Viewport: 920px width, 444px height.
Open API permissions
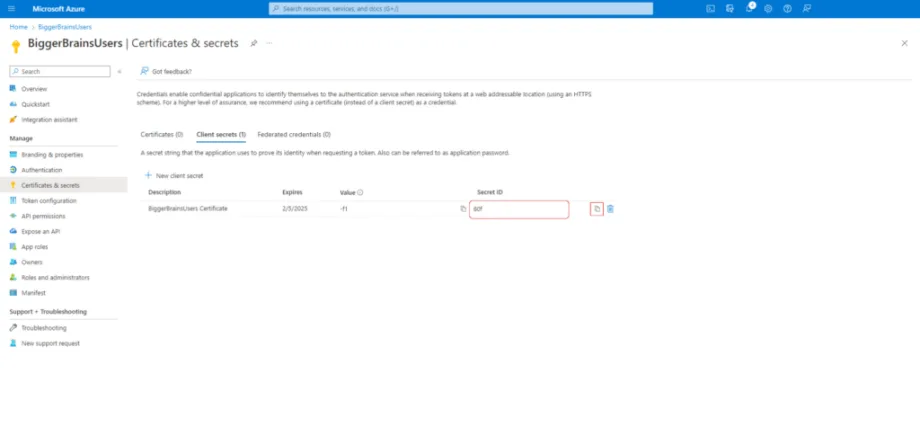point(43,216)
